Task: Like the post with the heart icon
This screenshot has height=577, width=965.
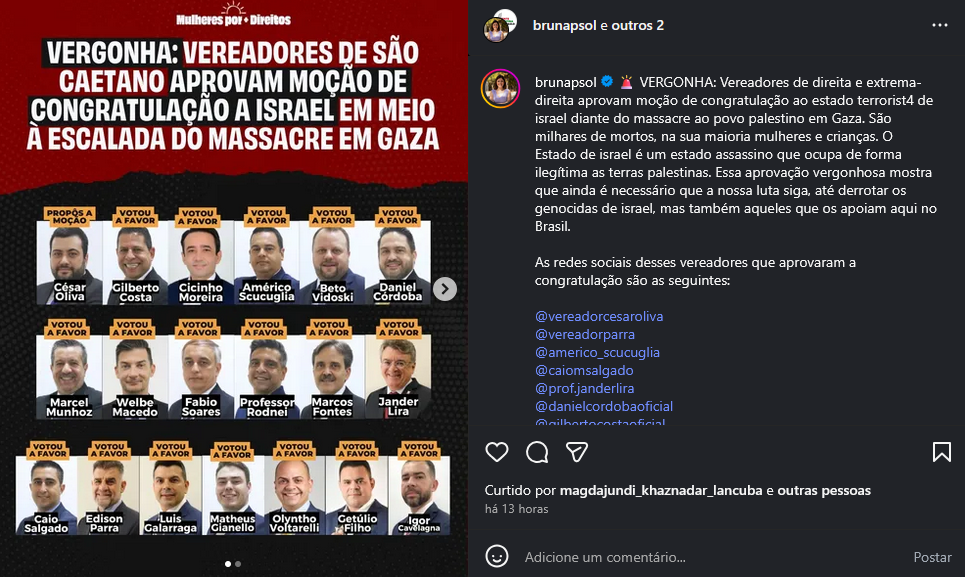Action: tap(497, 452)
